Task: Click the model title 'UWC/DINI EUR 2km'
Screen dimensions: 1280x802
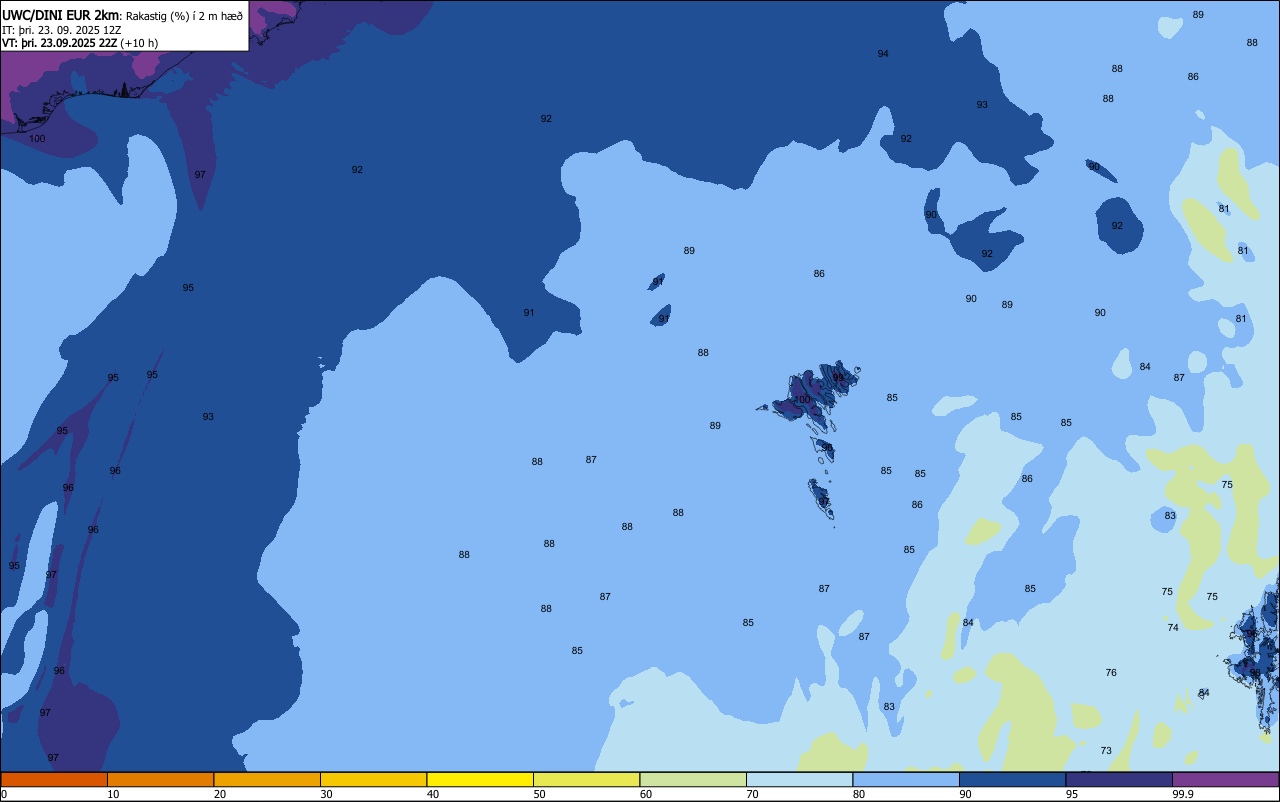Action: (60, 15)
